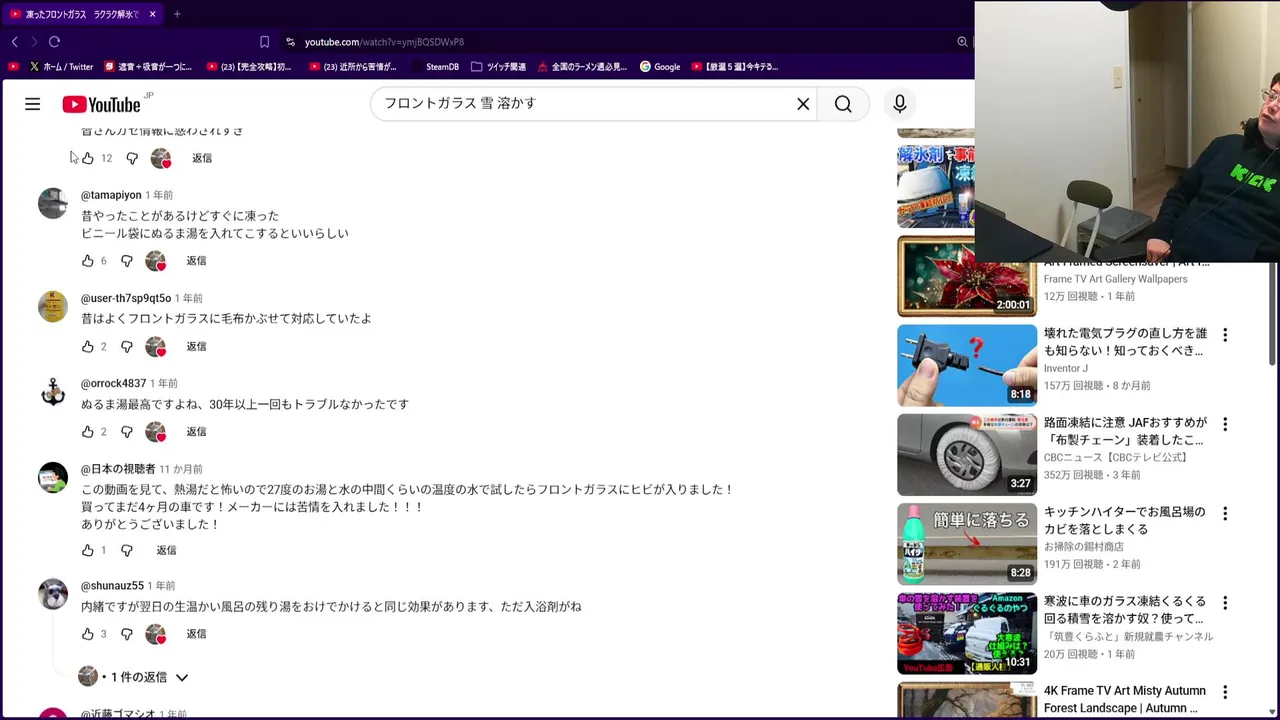Bookmark this page icon
This screenshot has width=1280, height=720.
click(264, 42)
